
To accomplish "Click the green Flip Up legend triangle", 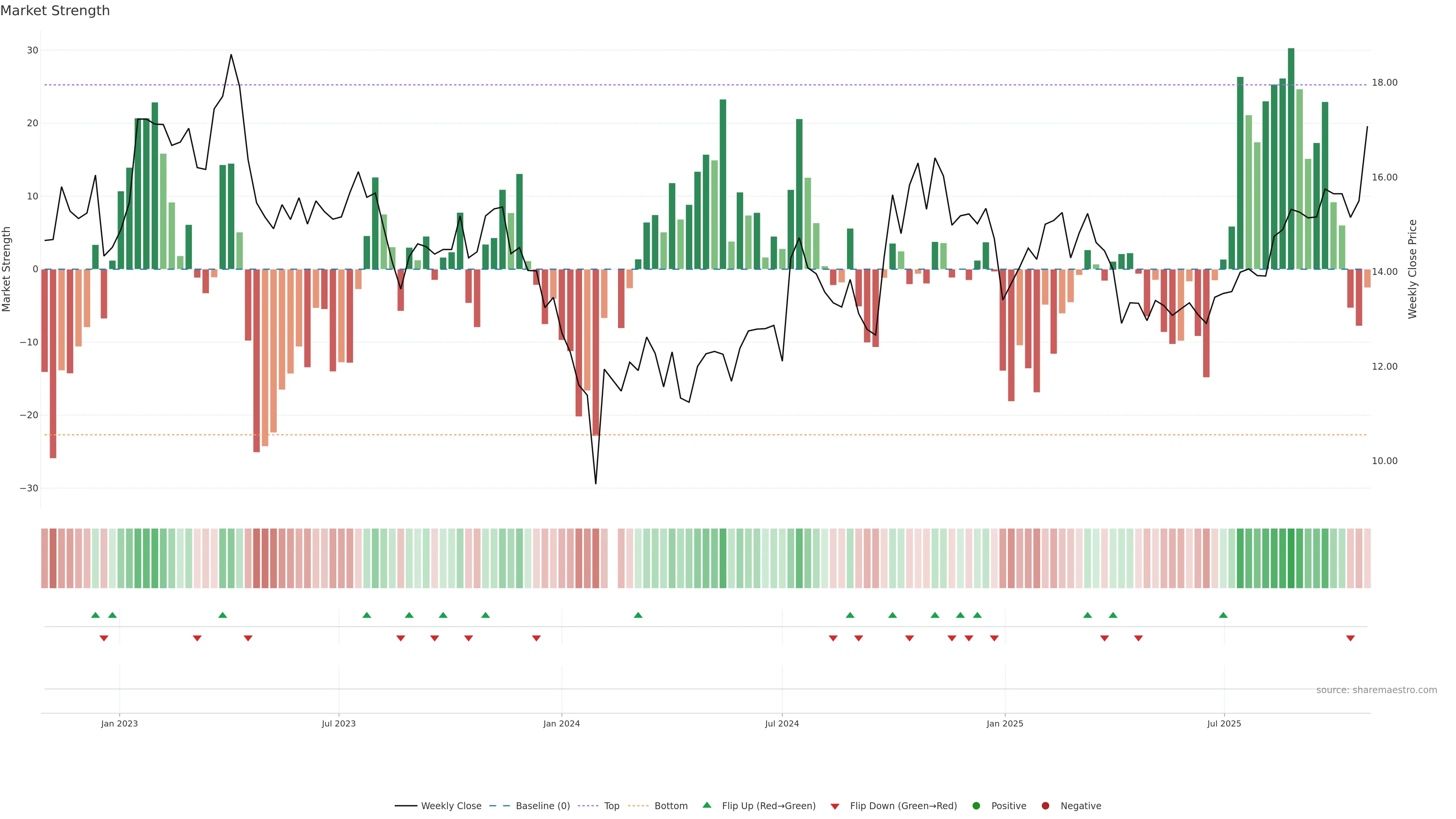I will [706, 805].
